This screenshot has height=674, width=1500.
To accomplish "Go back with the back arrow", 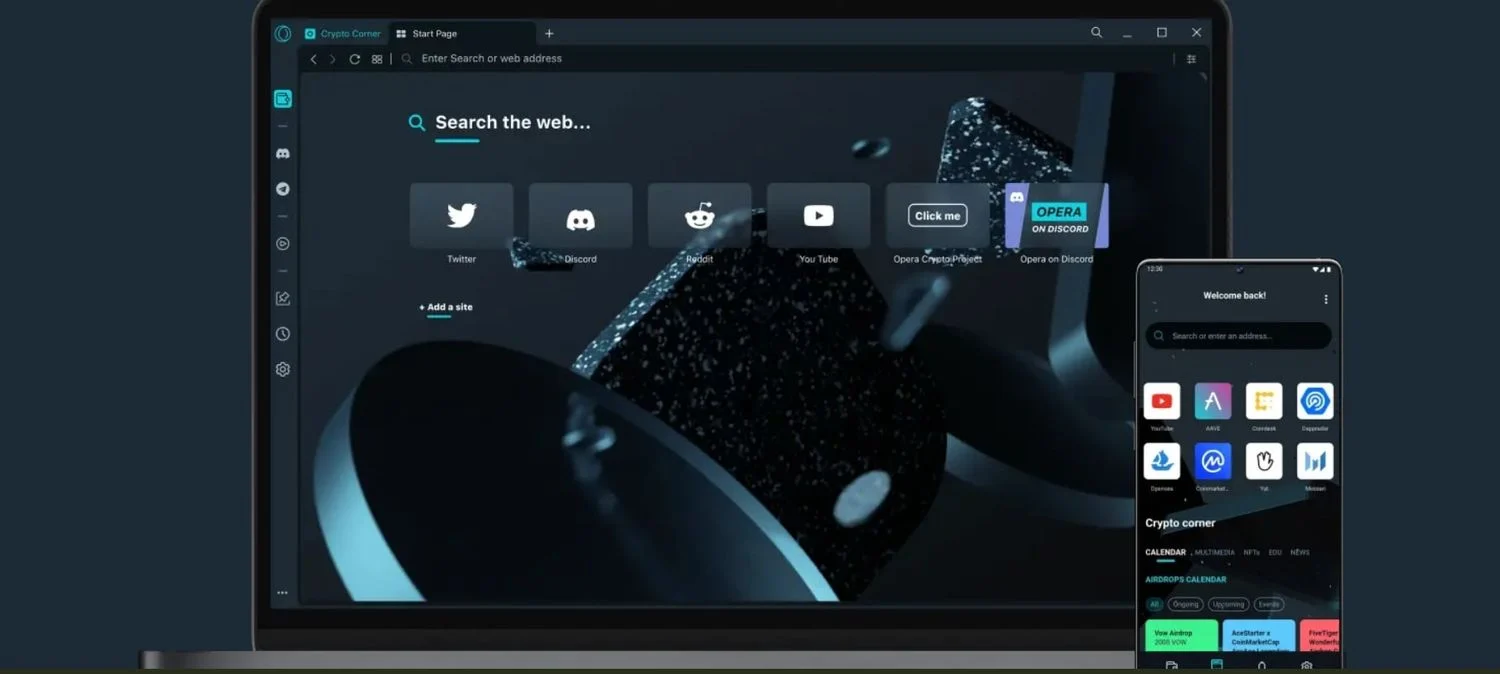I will [313, 59].
